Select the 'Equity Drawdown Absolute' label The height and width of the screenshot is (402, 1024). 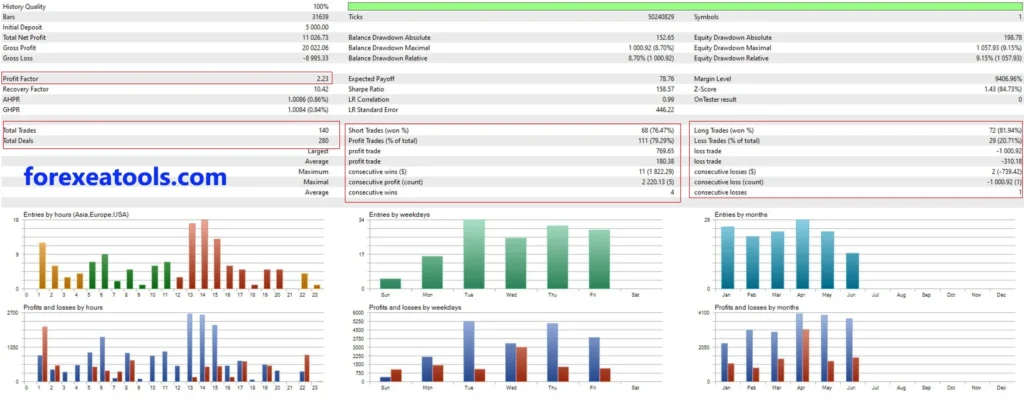[x=733, y=38]
